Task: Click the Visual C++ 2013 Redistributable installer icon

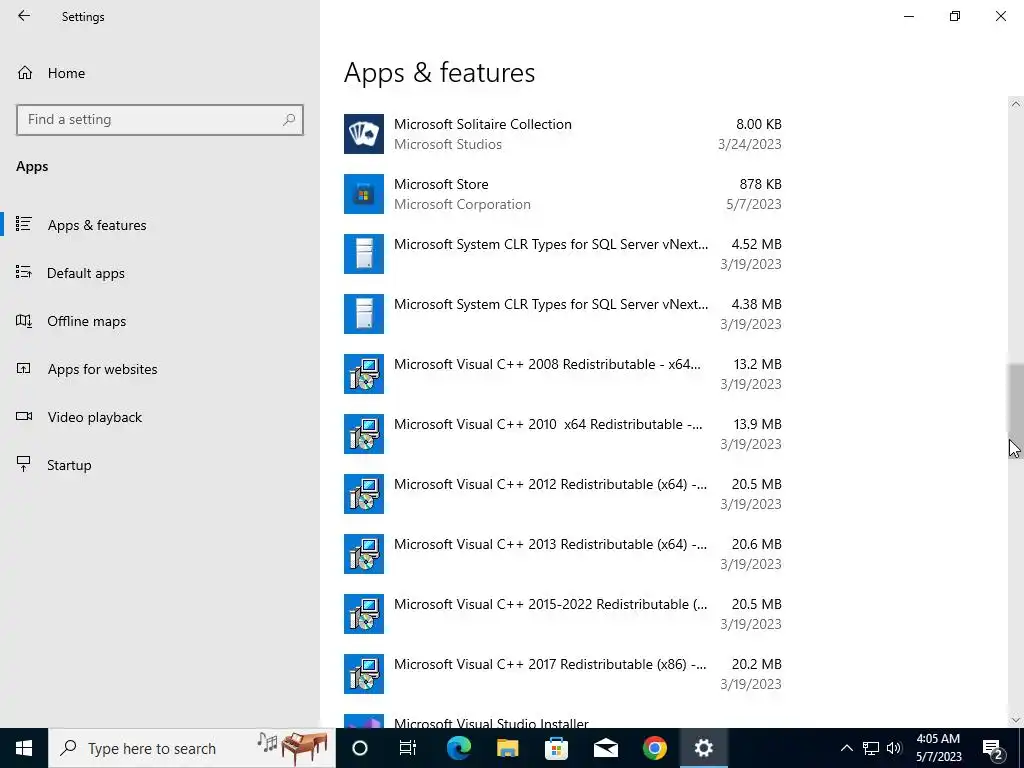Action: pyautogui.click(x=364, y=554)
